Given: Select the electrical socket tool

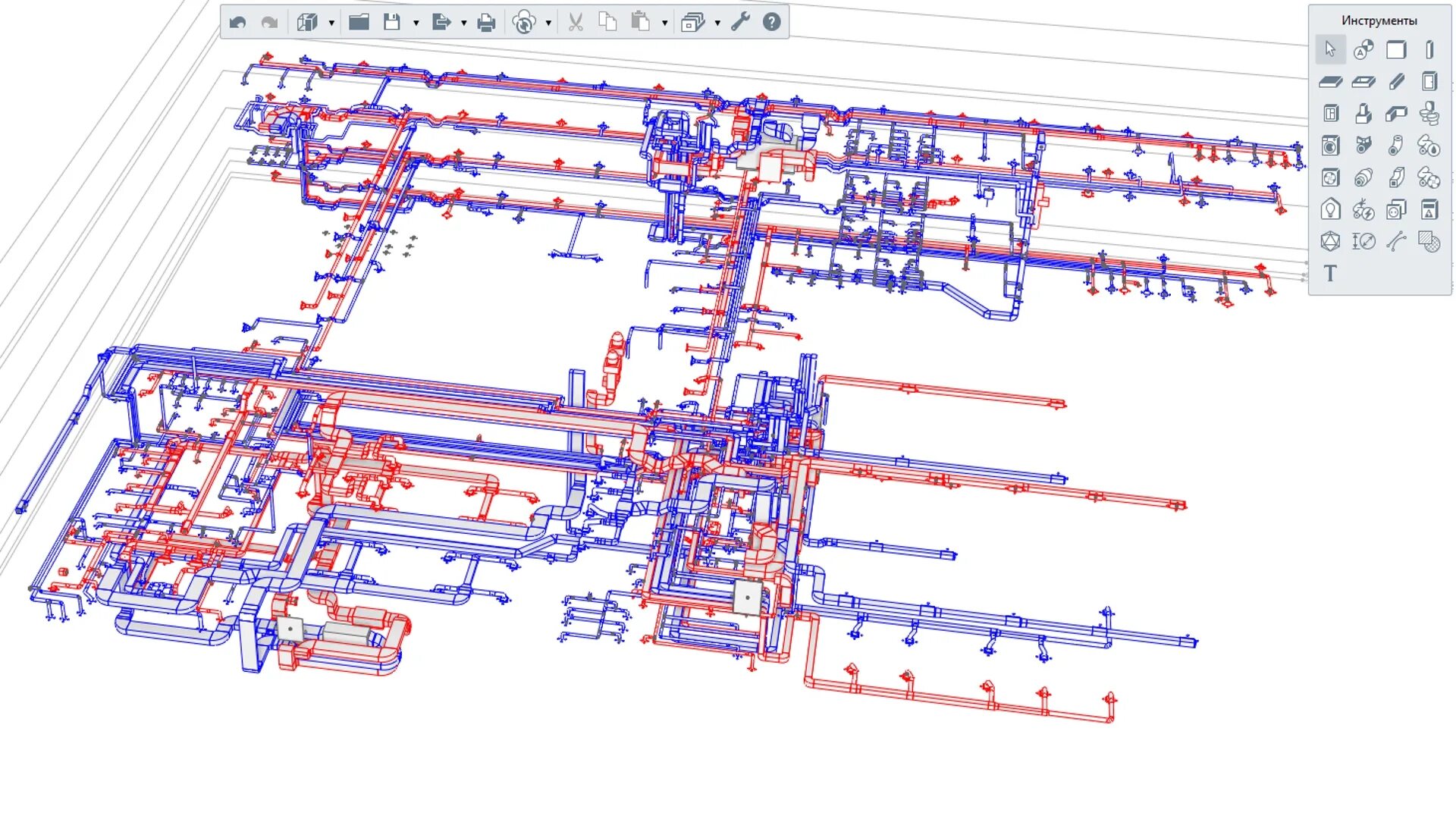Looking at the screenshot, I should coord(1396,209).
